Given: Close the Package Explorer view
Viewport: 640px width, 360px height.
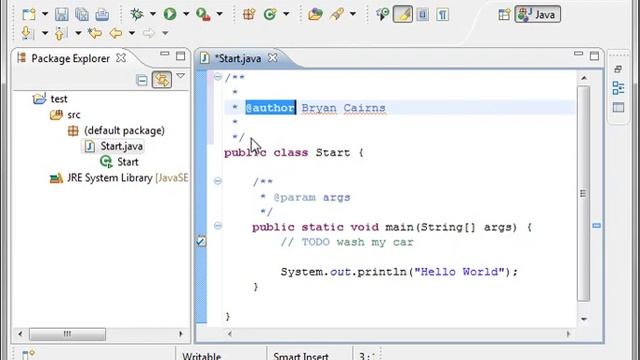Looking at the screenshot, I should coord(121,58).
